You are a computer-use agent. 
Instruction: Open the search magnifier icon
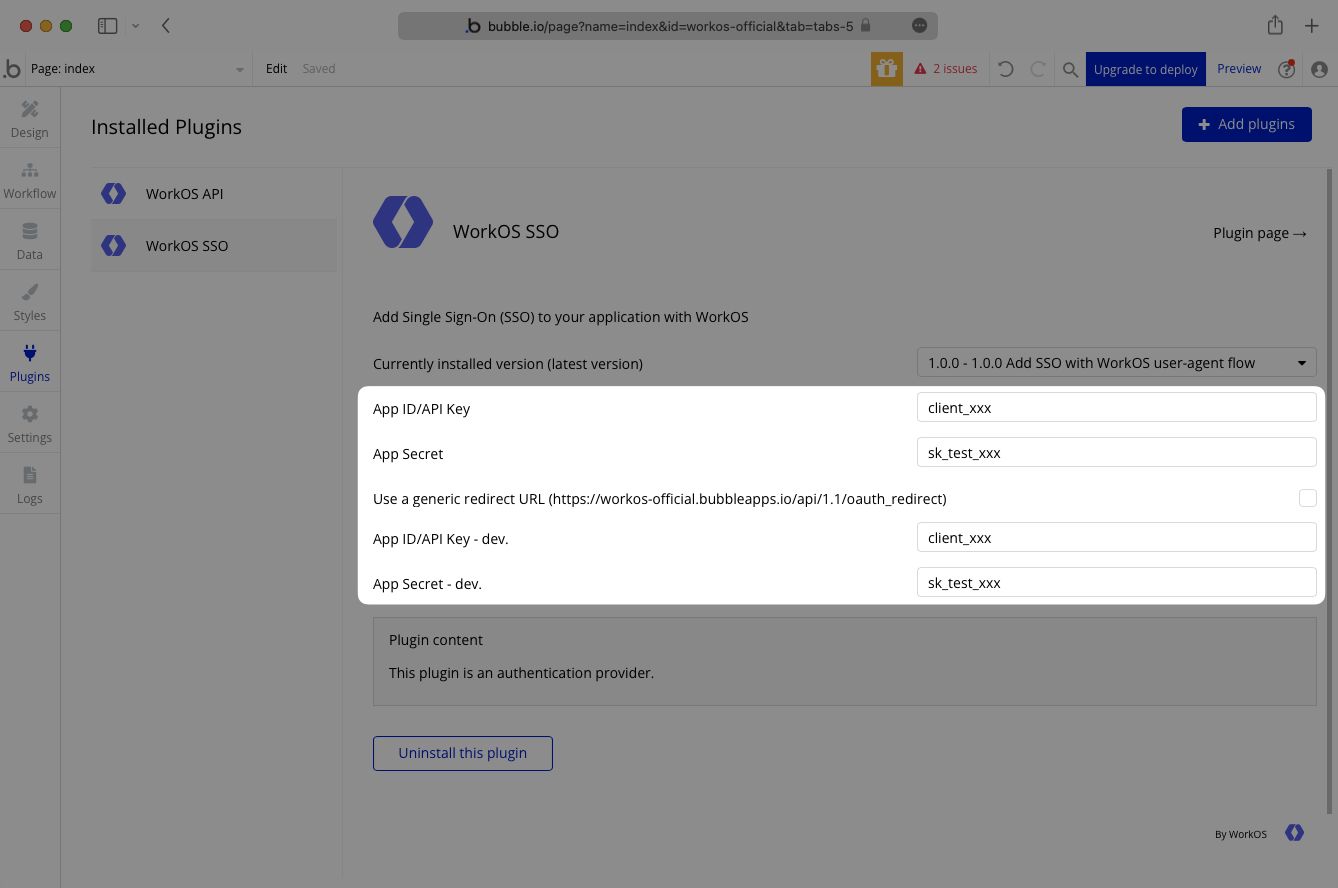(x=1070, y=69)
